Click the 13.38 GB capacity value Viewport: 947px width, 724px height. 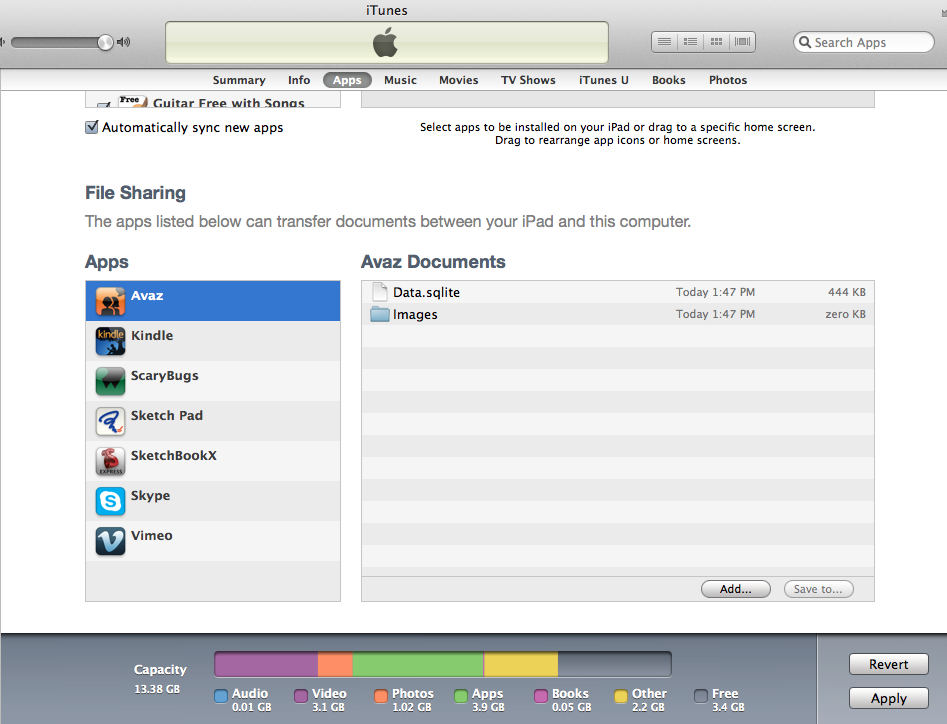[x=157, y=689]
